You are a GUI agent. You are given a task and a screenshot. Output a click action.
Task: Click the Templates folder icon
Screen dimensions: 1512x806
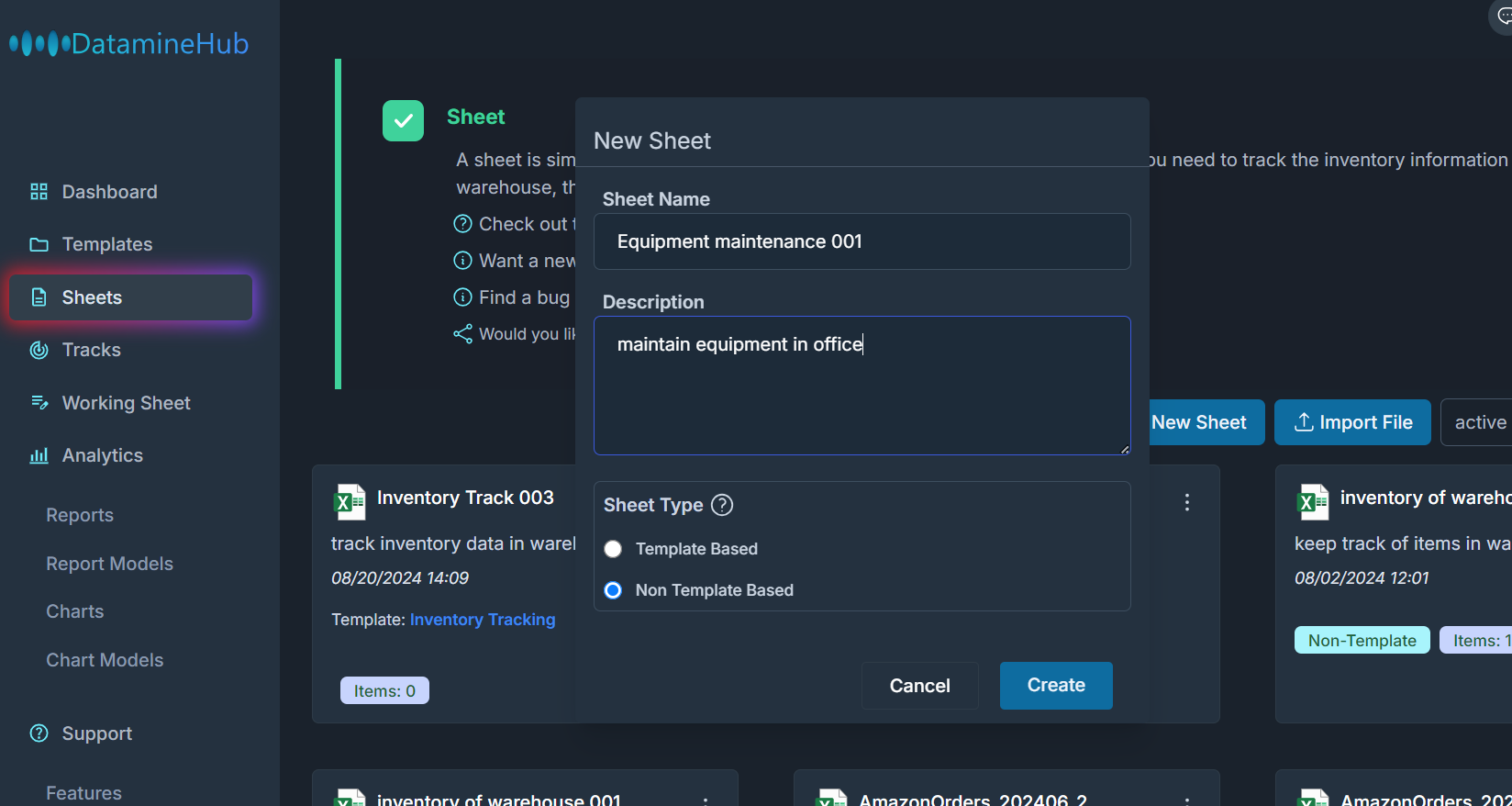(x=39, y=244)
